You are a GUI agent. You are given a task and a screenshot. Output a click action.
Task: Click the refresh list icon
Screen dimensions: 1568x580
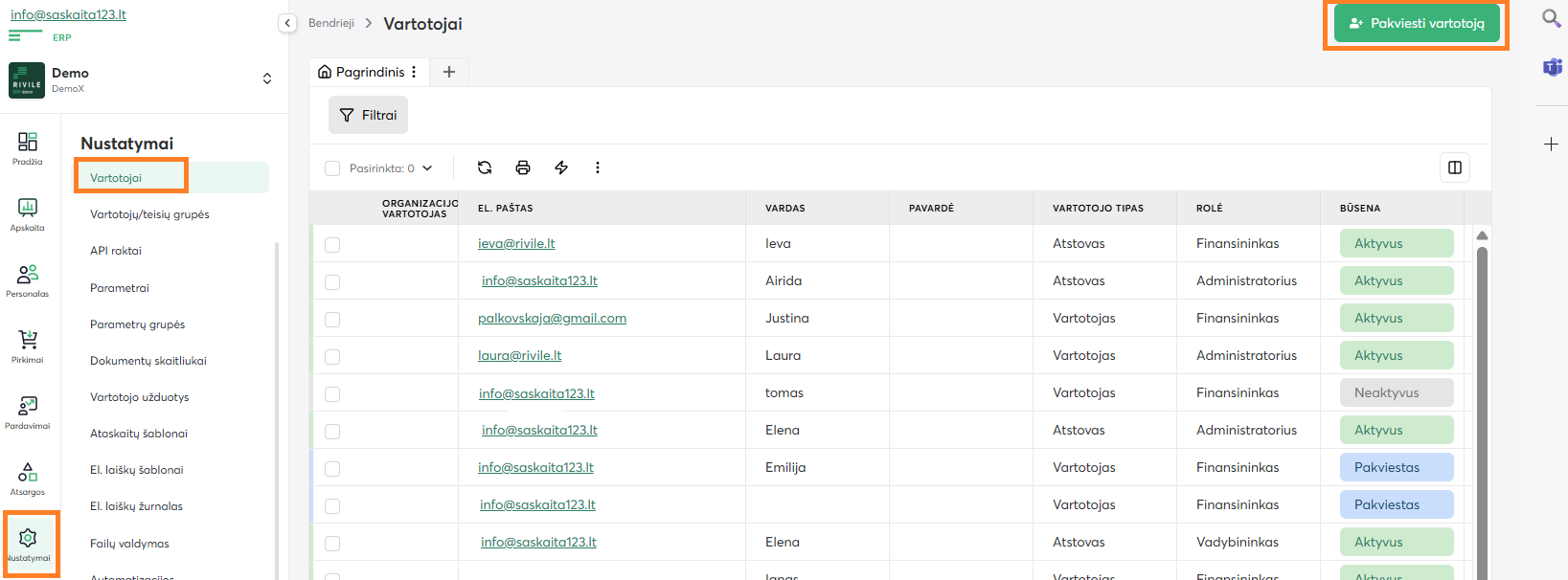(x=485, y=167)
